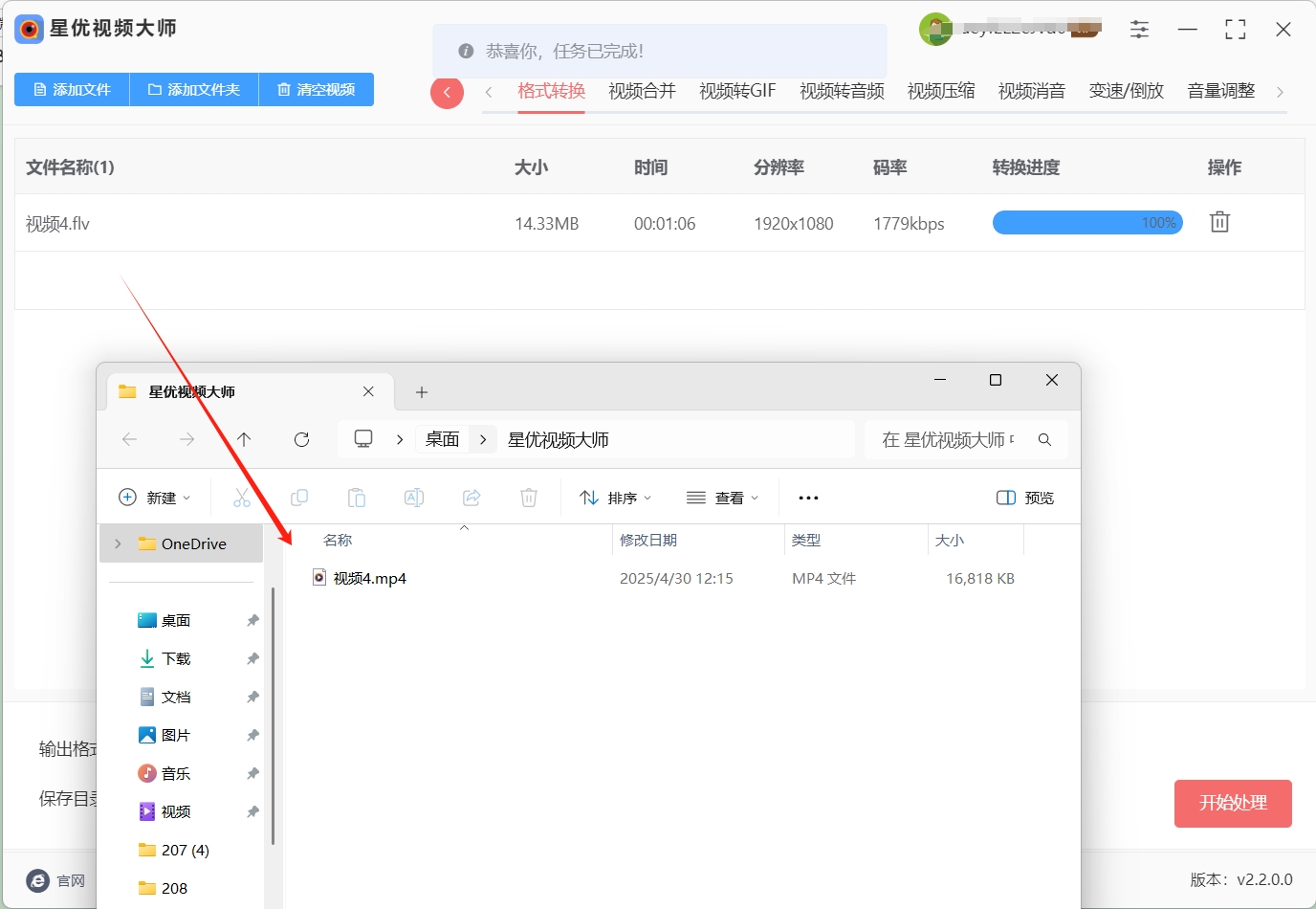Screen dimensions: 1316x909
Task: Toggle the 预览 pane
Action: (x=1025, y=498)
